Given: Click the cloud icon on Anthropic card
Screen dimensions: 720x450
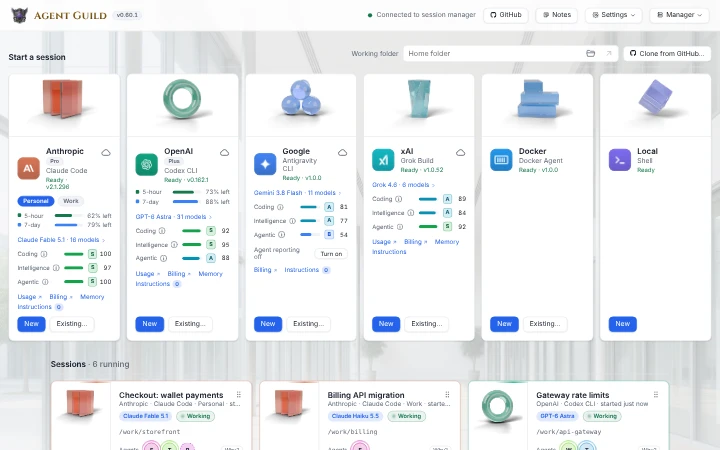Looking at the screenshot, I should (106, 152).
